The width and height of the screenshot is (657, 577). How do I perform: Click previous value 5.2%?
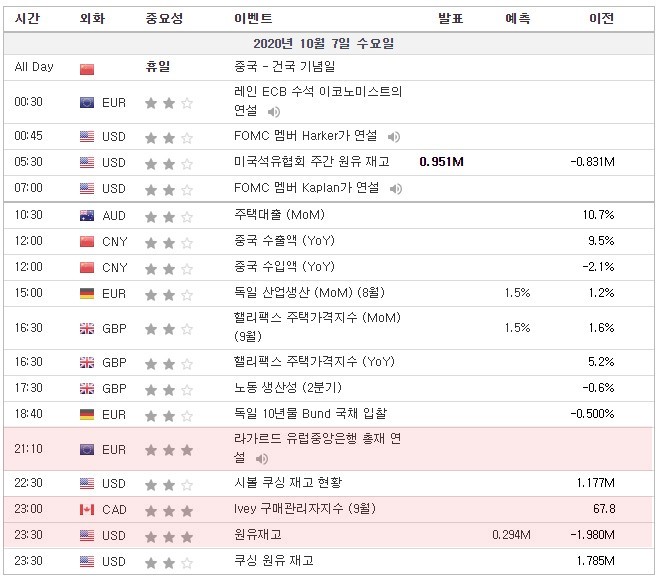point(601,362)
